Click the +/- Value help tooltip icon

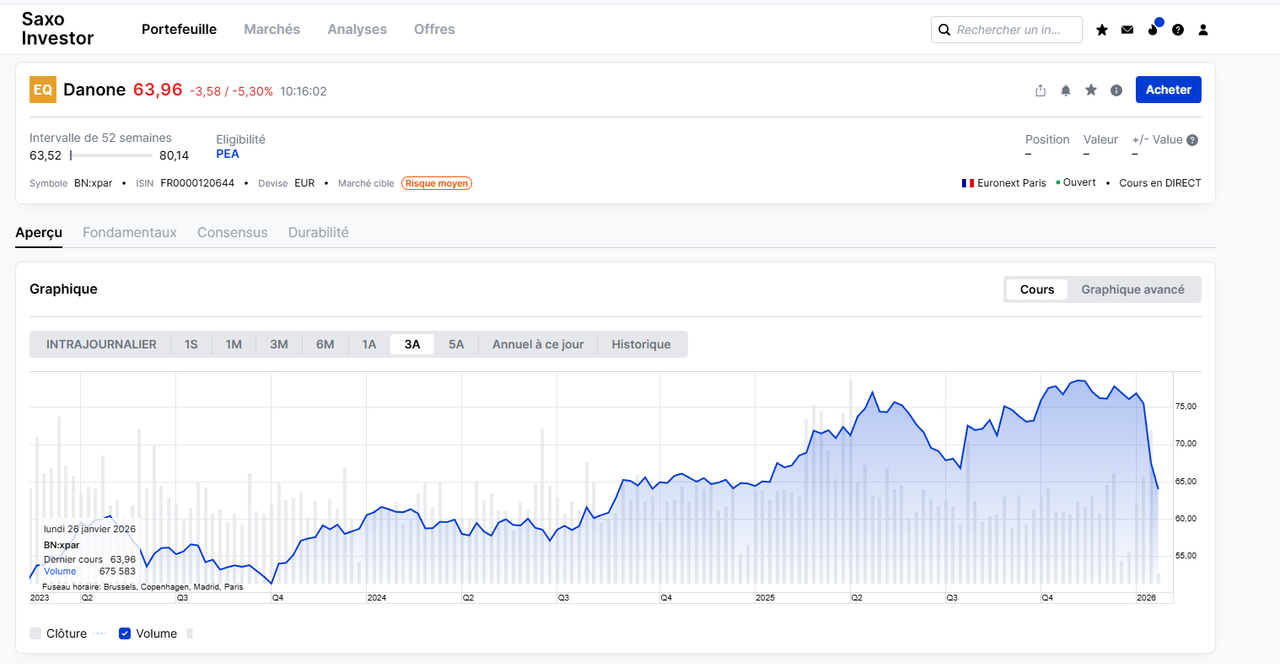coord(1192,140)
